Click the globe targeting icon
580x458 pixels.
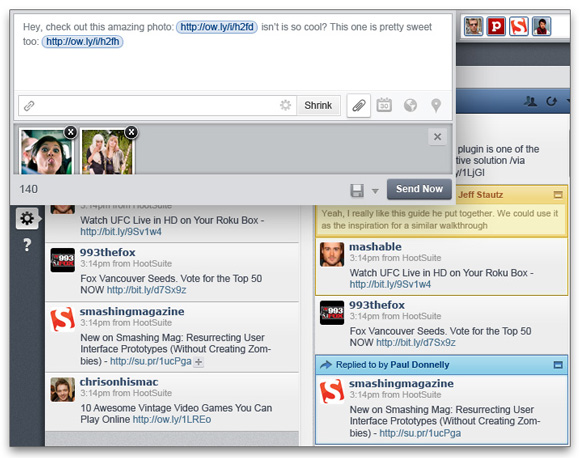point(410,106)
